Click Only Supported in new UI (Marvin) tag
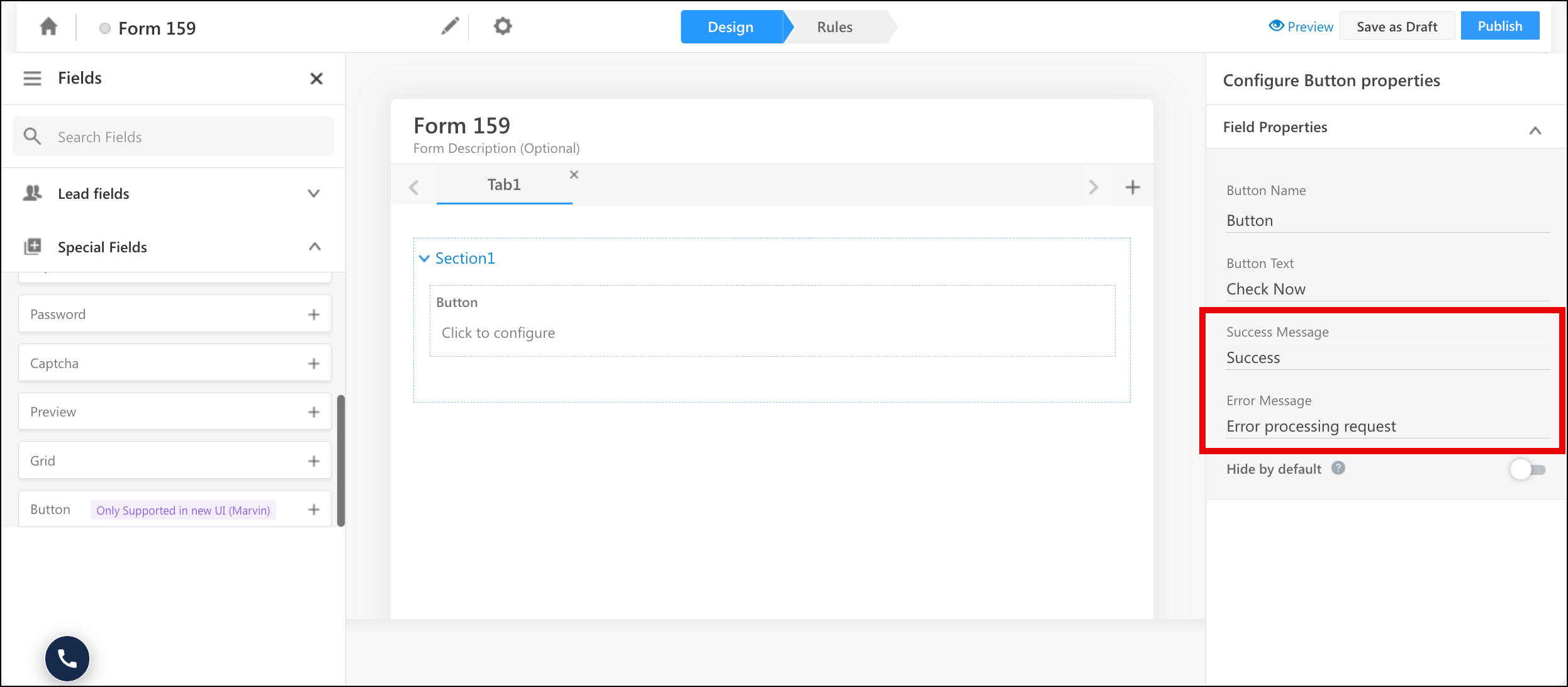This screenshot has height=687, width=1568. (183, 510)
